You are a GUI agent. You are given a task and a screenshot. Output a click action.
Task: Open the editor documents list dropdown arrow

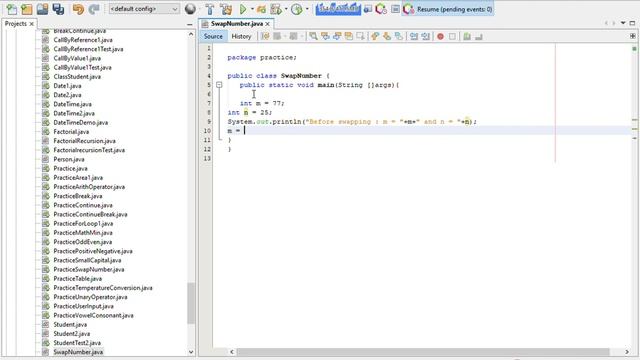coord(623,23)
